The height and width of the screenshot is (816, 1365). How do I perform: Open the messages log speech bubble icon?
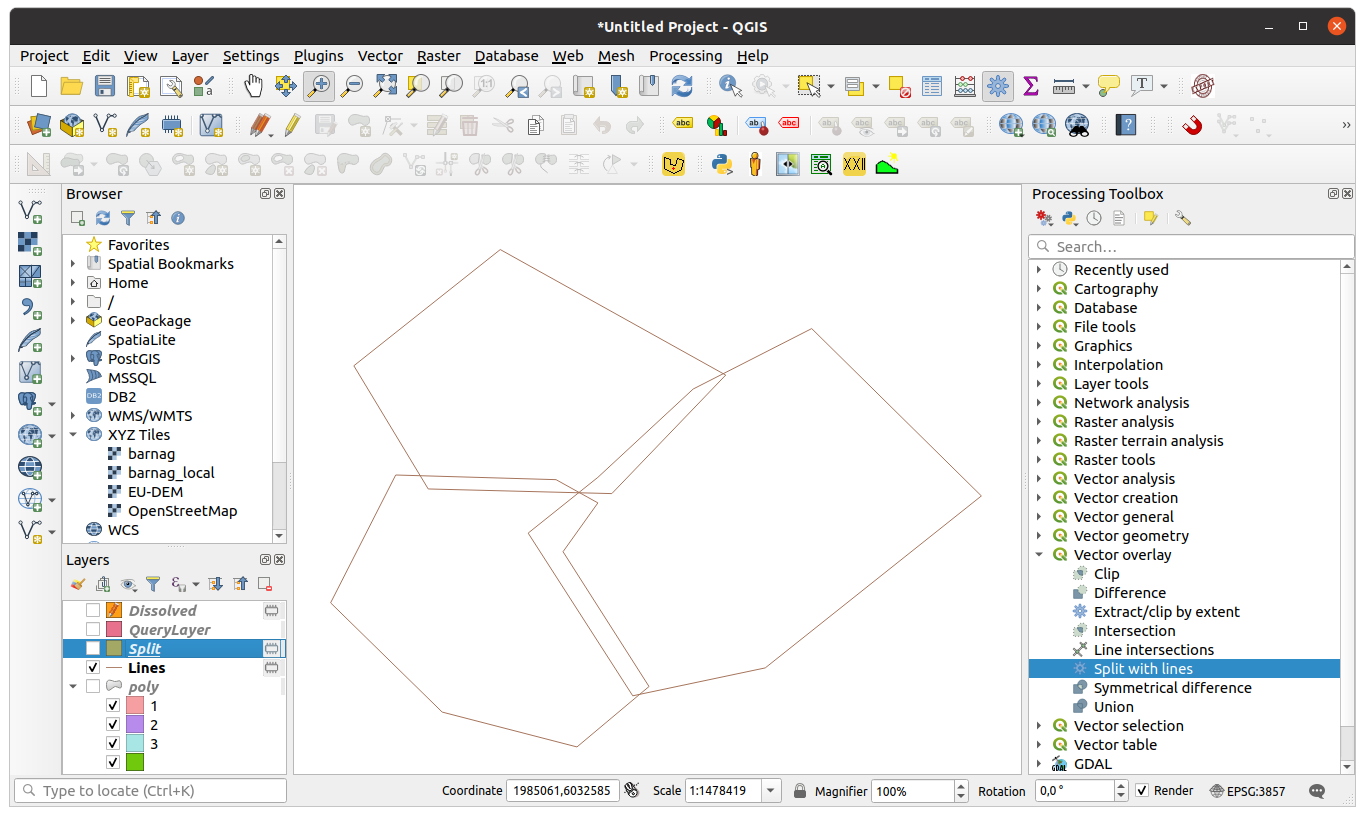click(1317, 791)
